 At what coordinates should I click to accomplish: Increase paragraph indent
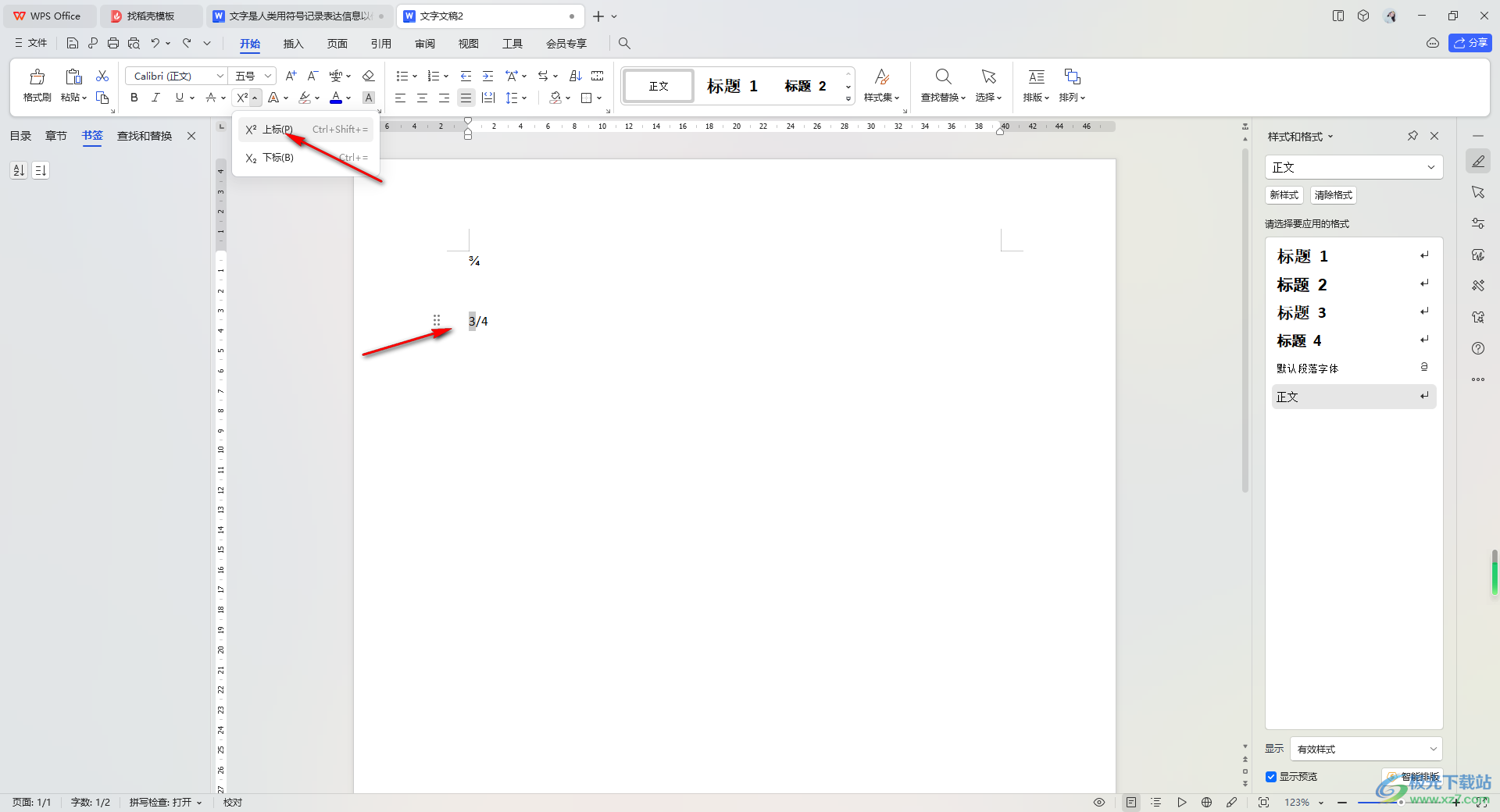pos(487,76)
